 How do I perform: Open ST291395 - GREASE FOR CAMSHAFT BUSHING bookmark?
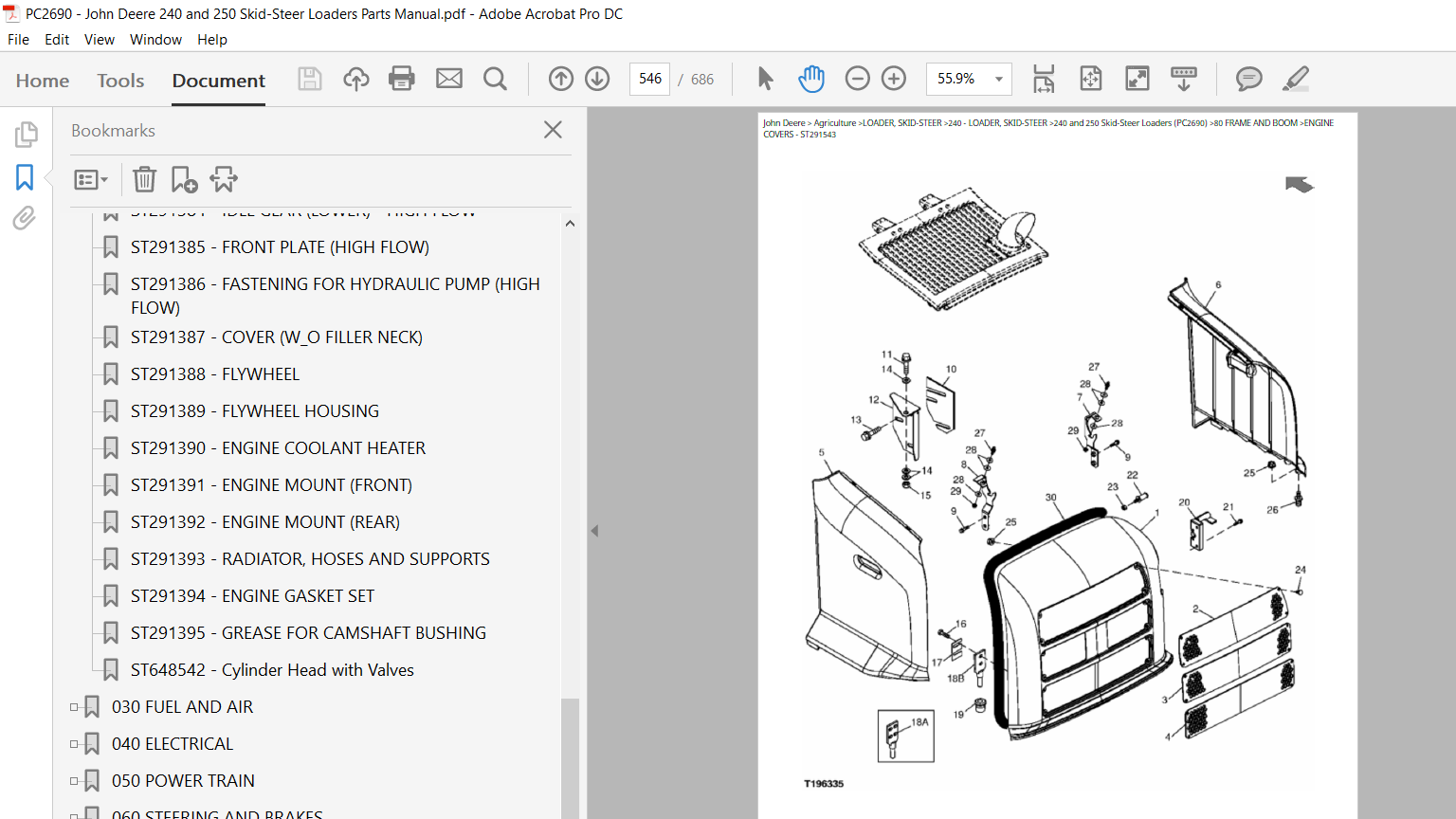pyautogui.click(x=308, y=633)
